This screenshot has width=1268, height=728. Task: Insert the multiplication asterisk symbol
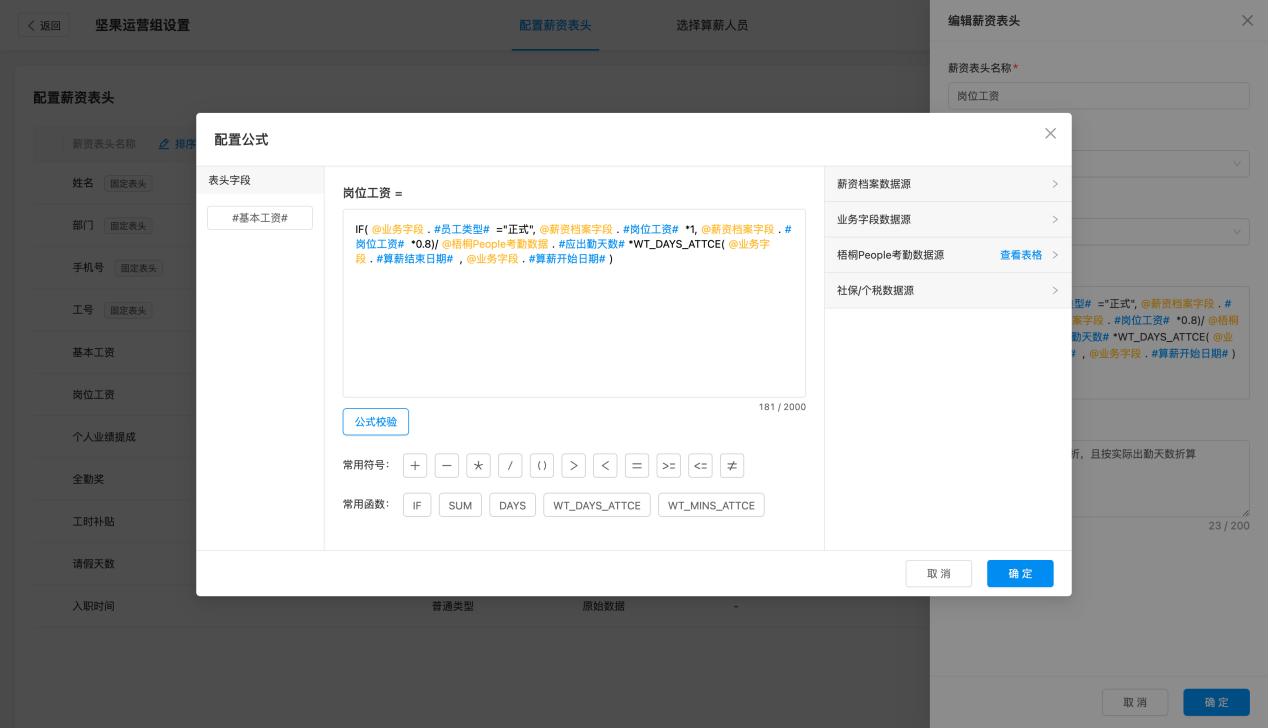click(479, 466)
